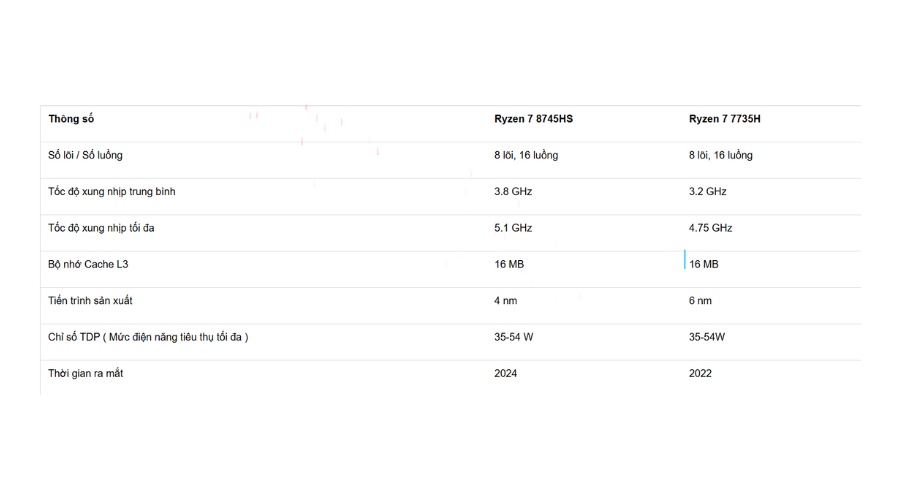Screen dimensions: 900x500
Task: Click "Tốc độ xung nhịp tối đa" label
Action: coord(101,228)
